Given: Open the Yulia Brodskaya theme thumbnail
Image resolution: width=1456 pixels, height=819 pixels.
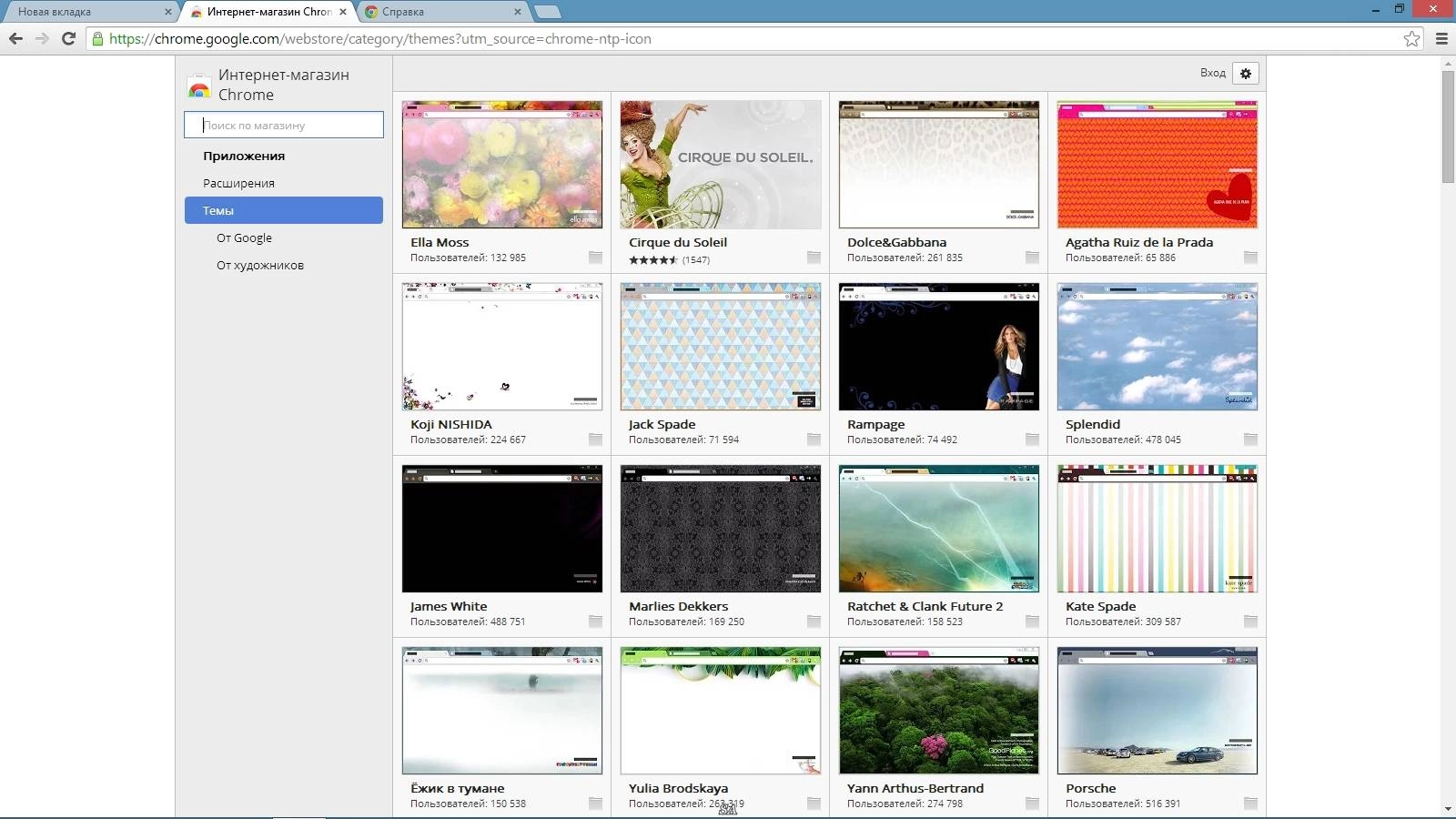Looking at the screenshot, I should coord(721,711).
